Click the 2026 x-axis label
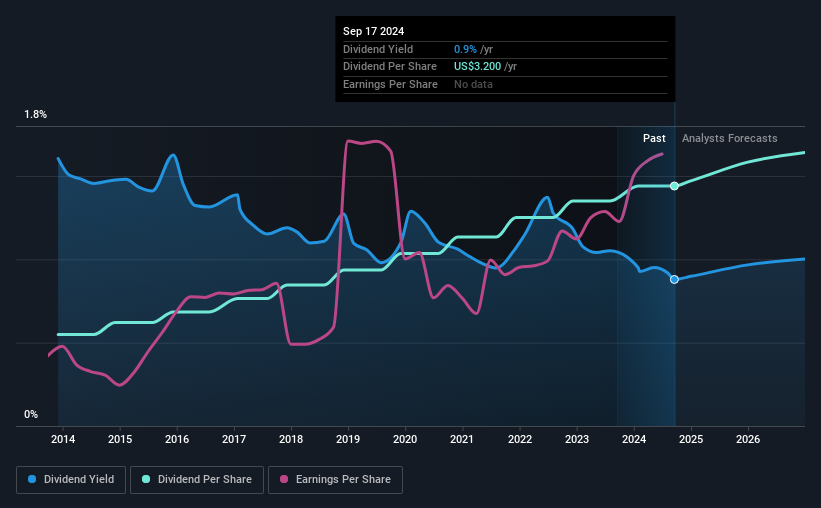This screenshot has width=821, height=508. pyautogui.click(x=748, y=439)
